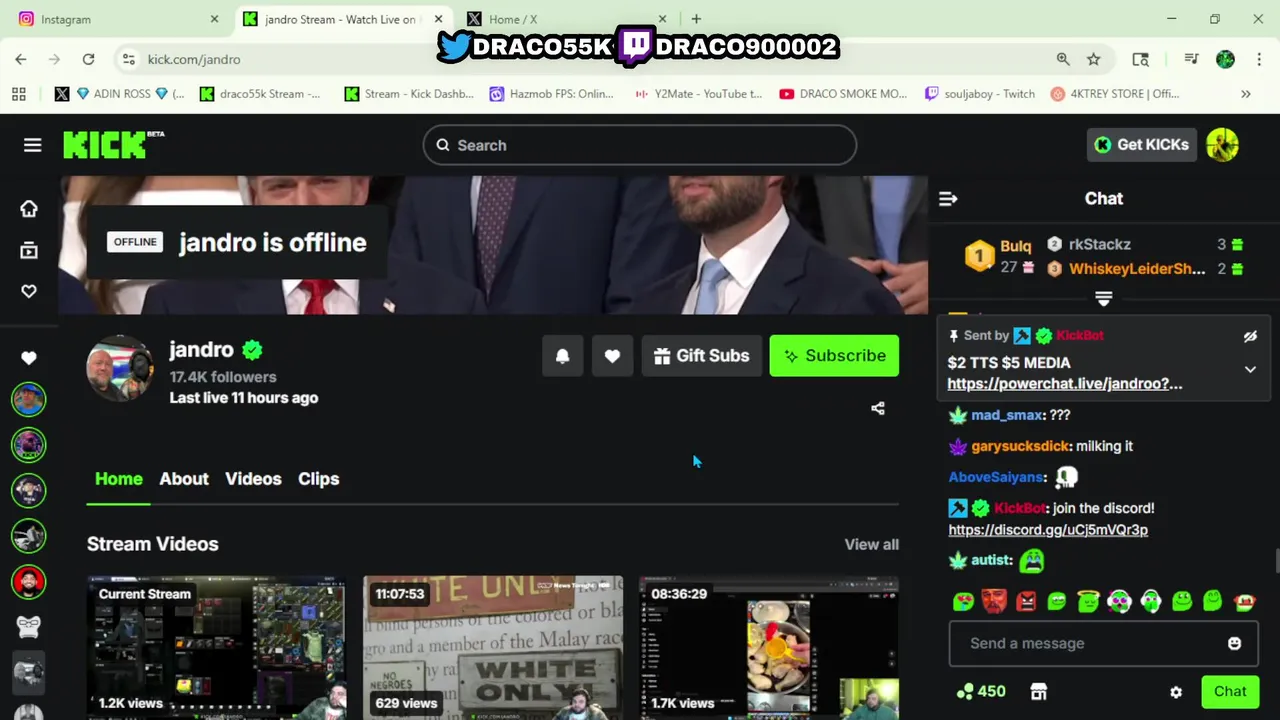
Task: Expand the pinned message chevron
Action: point(1250,369)
